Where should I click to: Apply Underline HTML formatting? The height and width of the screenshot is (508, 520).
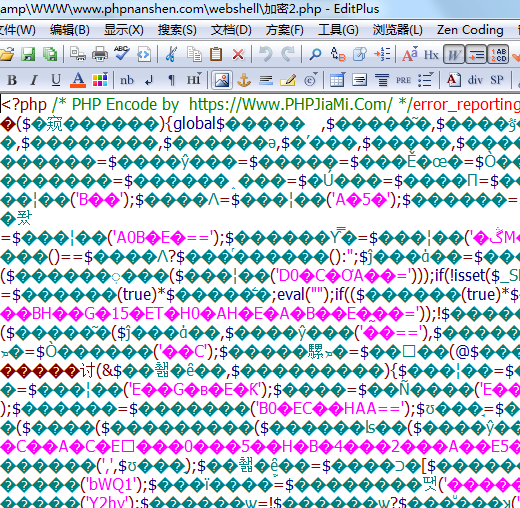pos(56,80)
